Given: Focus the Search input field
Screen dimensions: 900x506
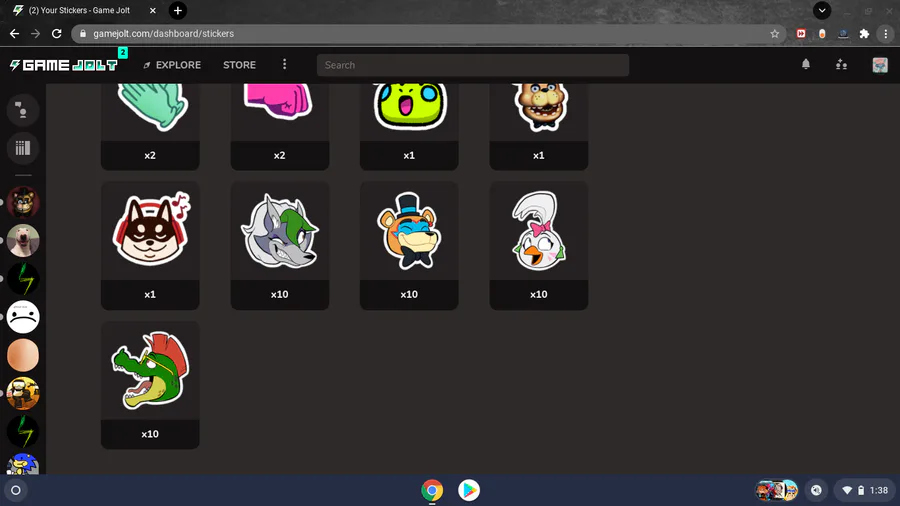Looking at the screenshot, I should click(472, 65).
